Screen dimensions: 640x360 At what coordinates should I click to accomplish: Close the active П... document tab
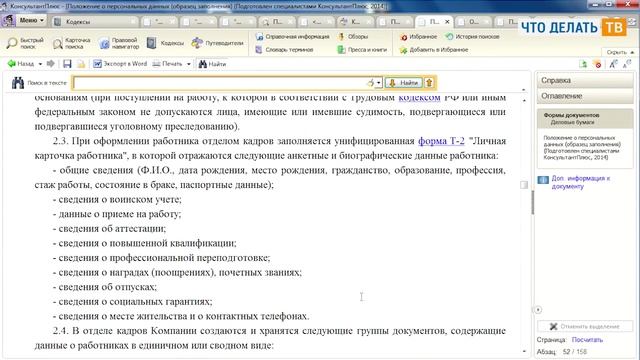pos(447,22)
